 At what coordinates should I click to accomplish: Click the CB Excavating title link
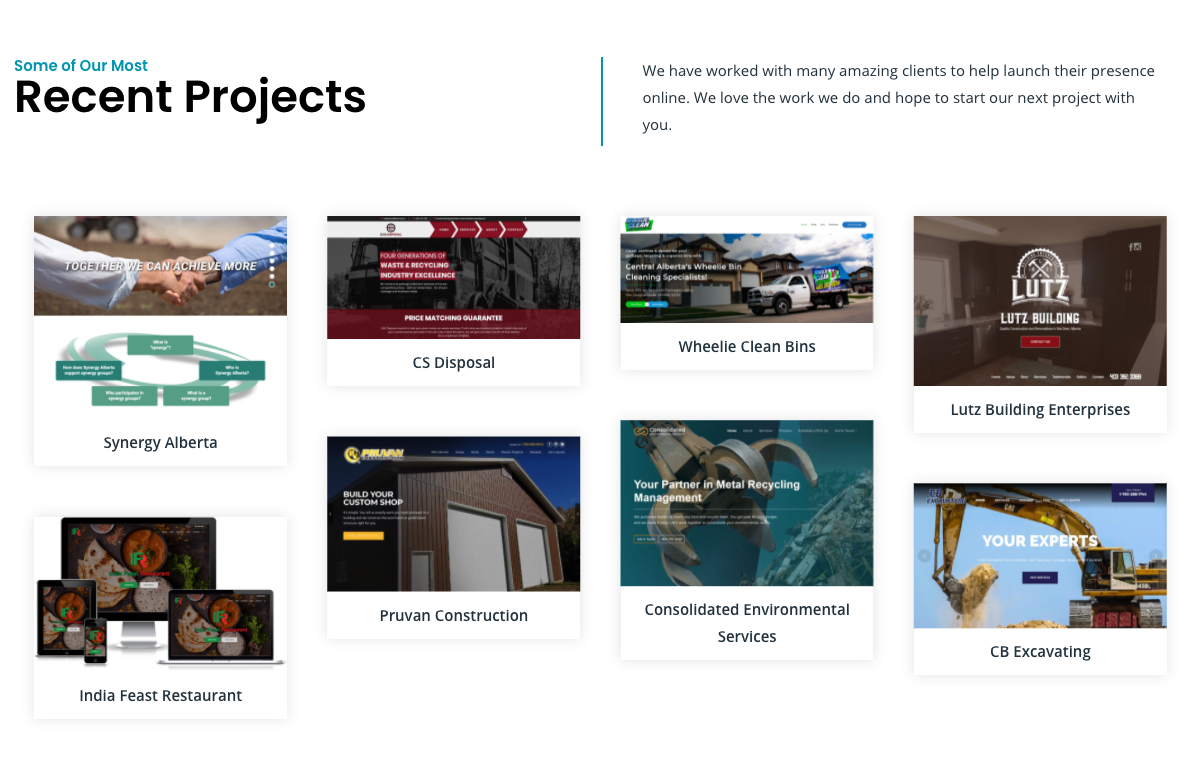(x=1040, y=651)
